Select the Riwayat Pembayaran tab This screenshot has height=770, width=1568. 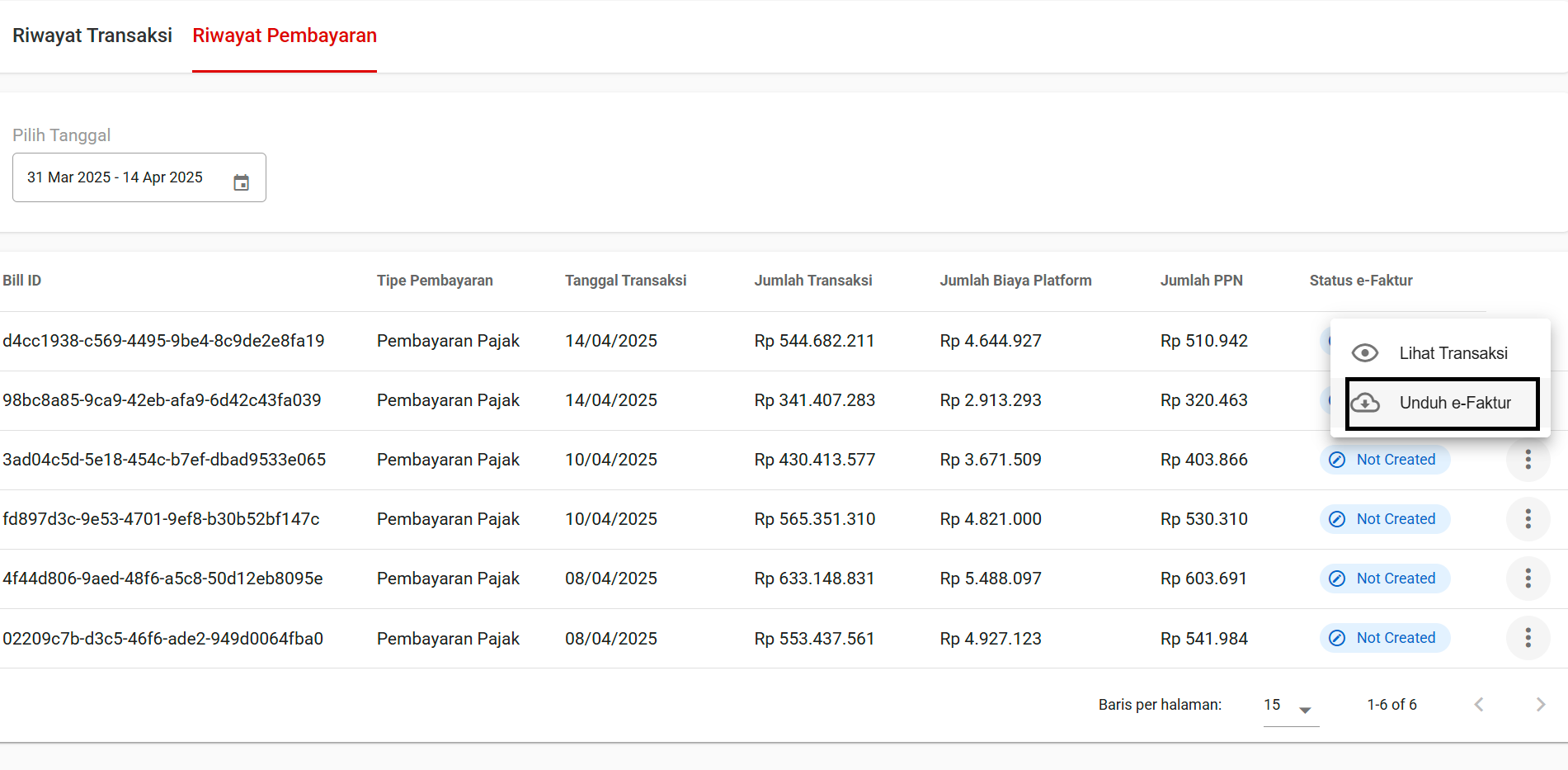[285, 35]
